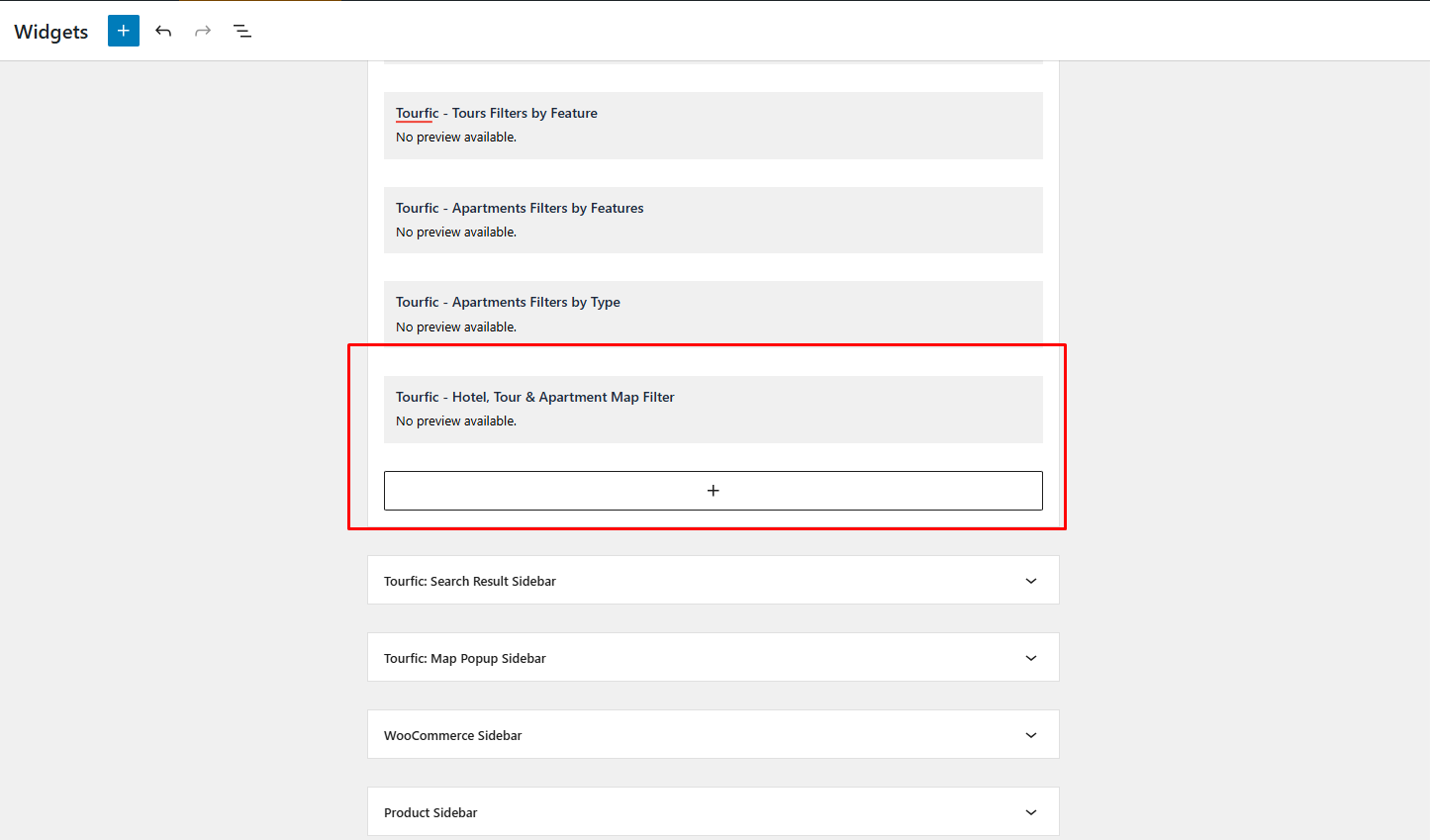This screenshot has width=1430, height=840.
Task: Click 'No preview available.' under Apartments Filters by Type
Action: tap(456, 327)
